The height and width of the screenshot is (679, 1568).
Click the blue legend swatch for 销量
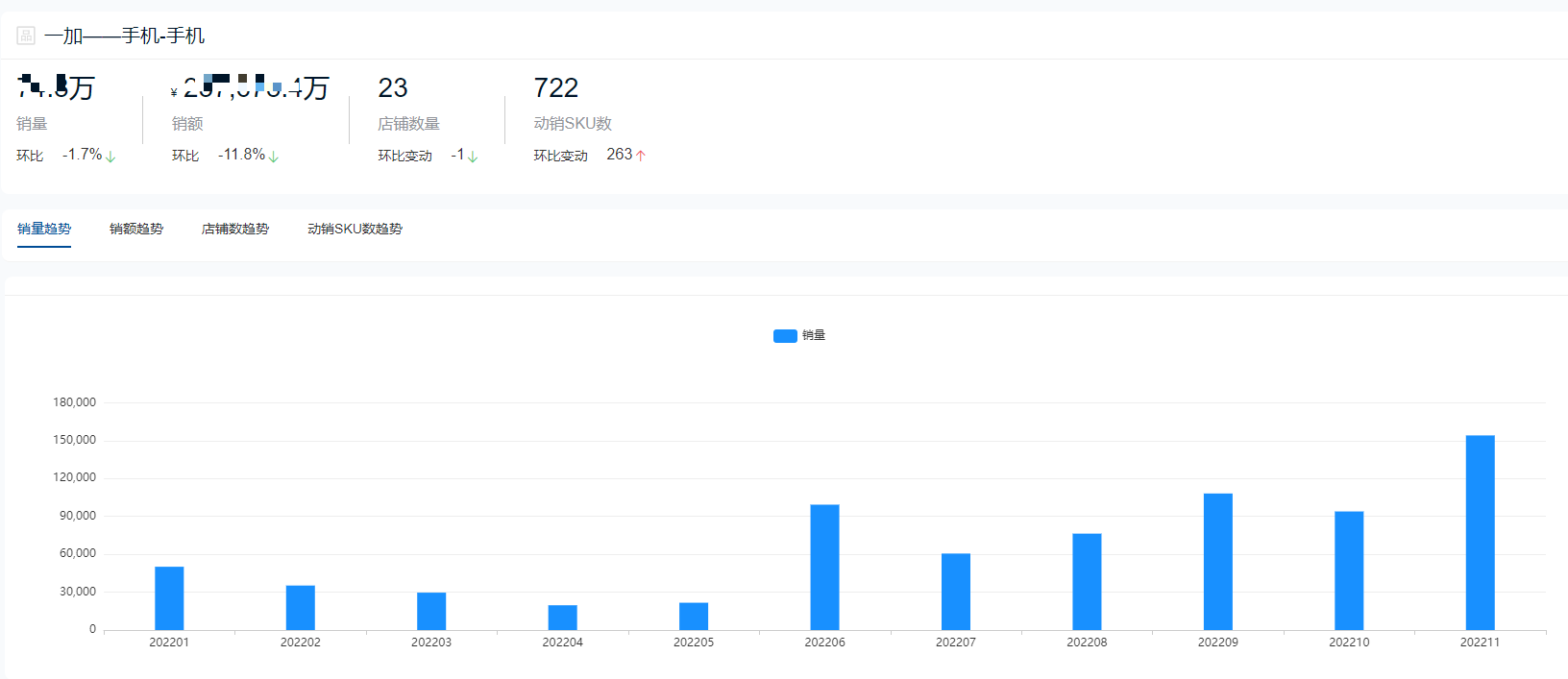point(785,336)
